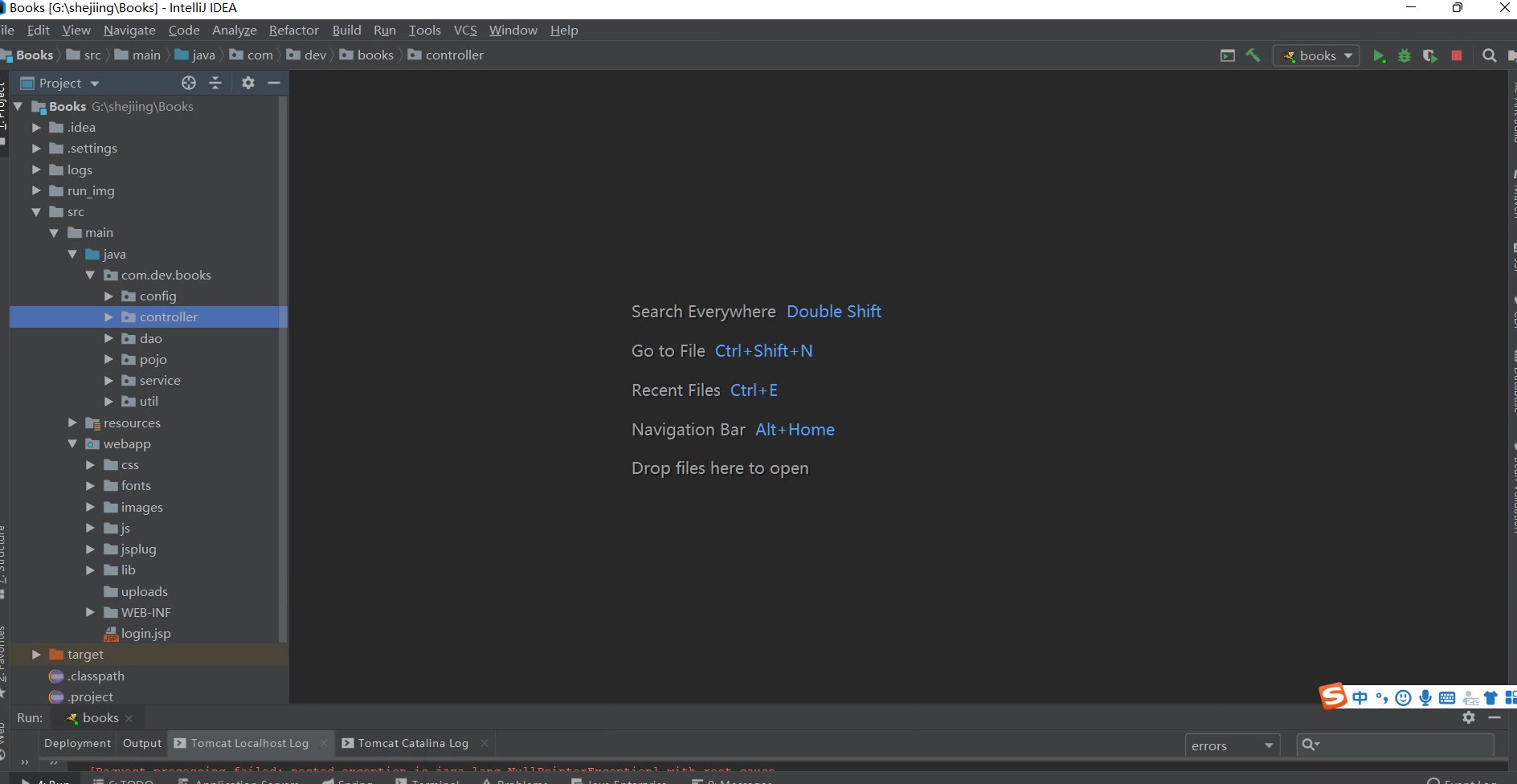
Task: Collapse the com.dev.books package
Action: point(90,276)
